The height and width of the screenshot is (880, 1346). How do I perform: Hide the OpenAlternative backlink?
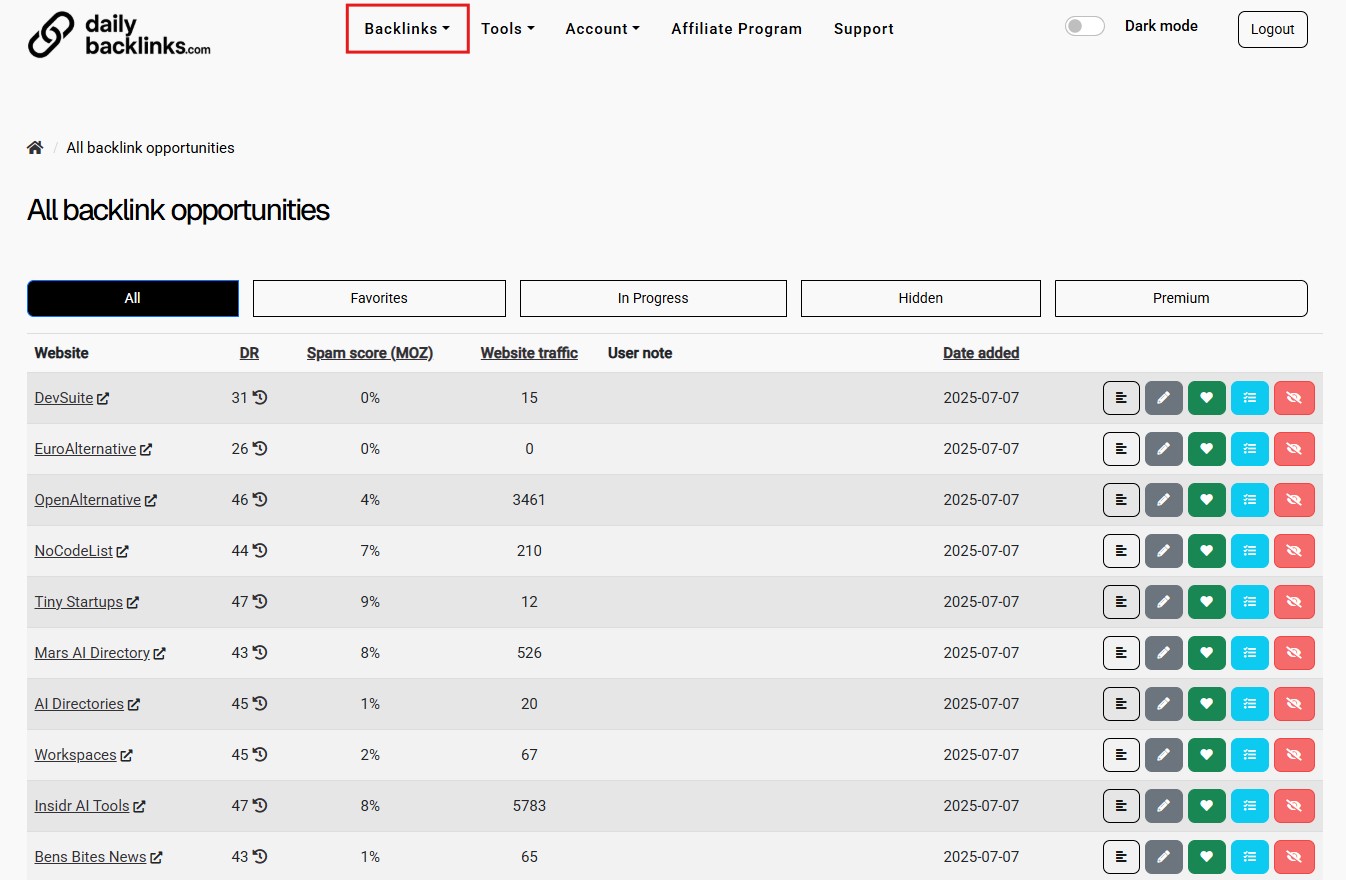point(1294,500)
